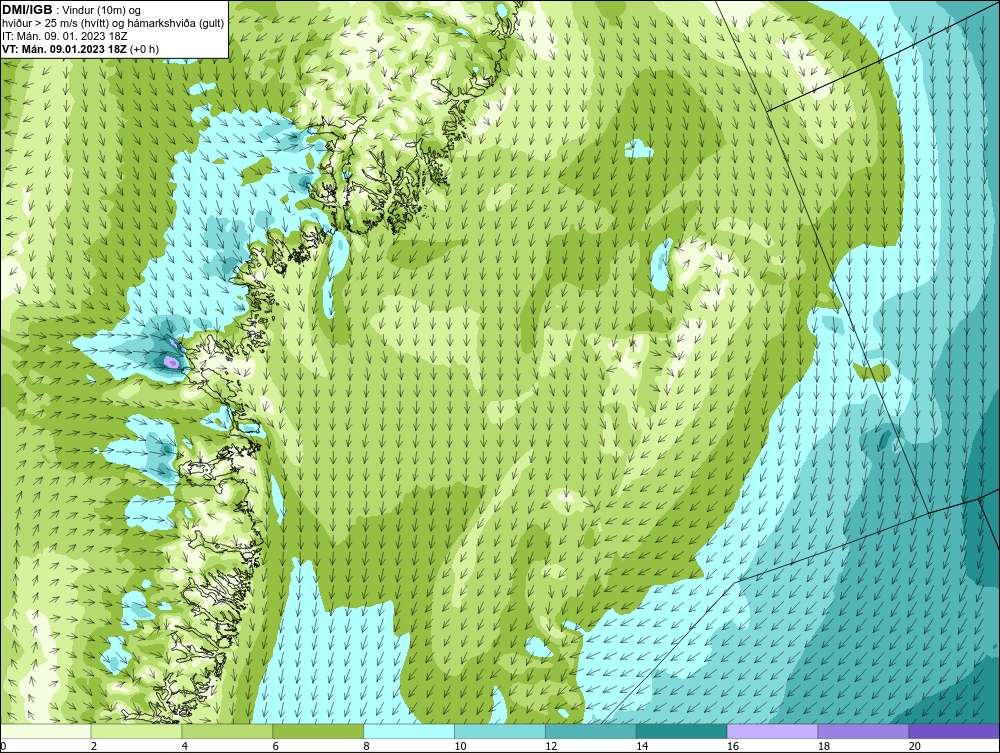Click the legend value label 20
Viewport: 1000px width, 753px height.
(x=915, y=746)
